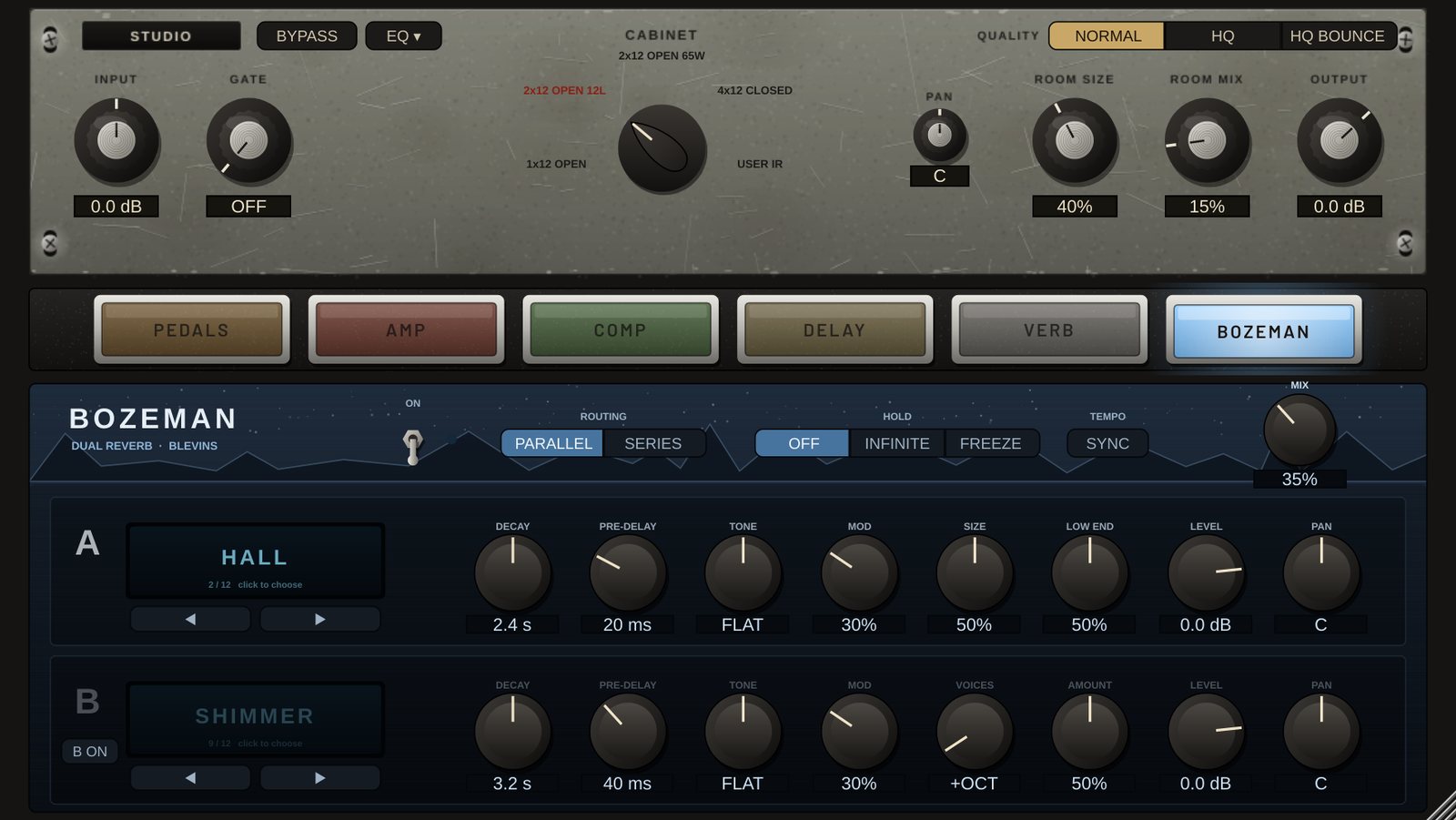The height and width of the screenshot is (820, 1456).
Task: Choose NORMAL quality
Action: pos(1107,35)
